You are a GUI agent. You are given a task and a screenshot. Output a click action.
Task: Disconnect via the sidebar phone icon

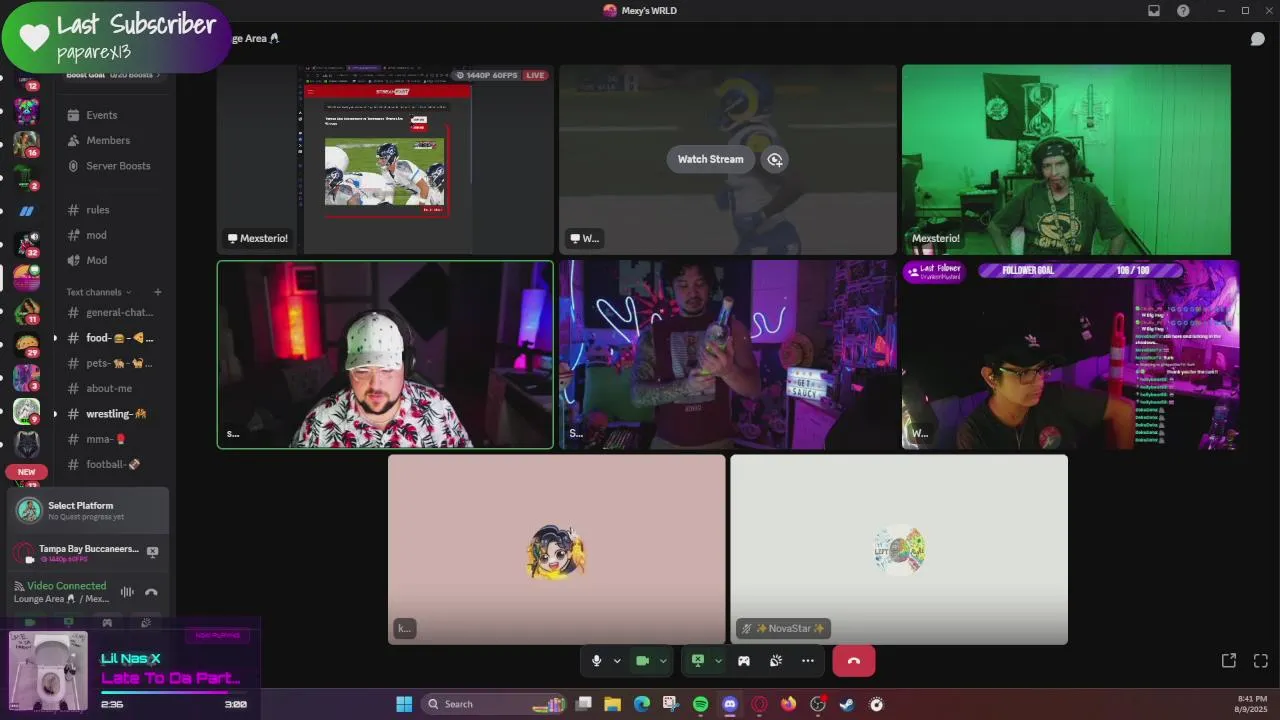click(151, 592)
